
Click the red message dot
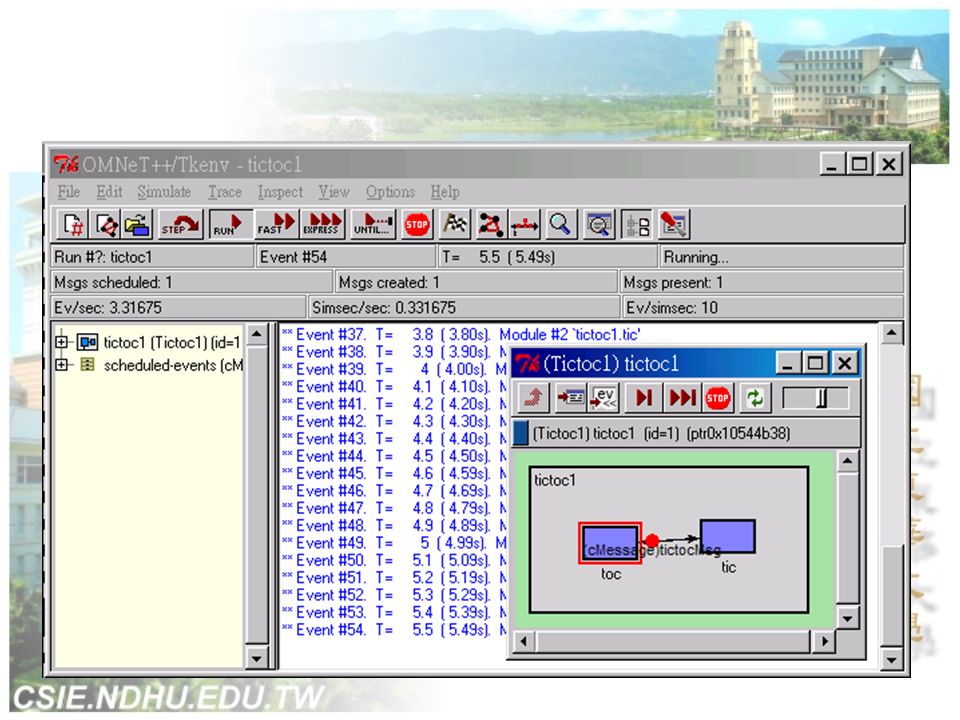652,541
